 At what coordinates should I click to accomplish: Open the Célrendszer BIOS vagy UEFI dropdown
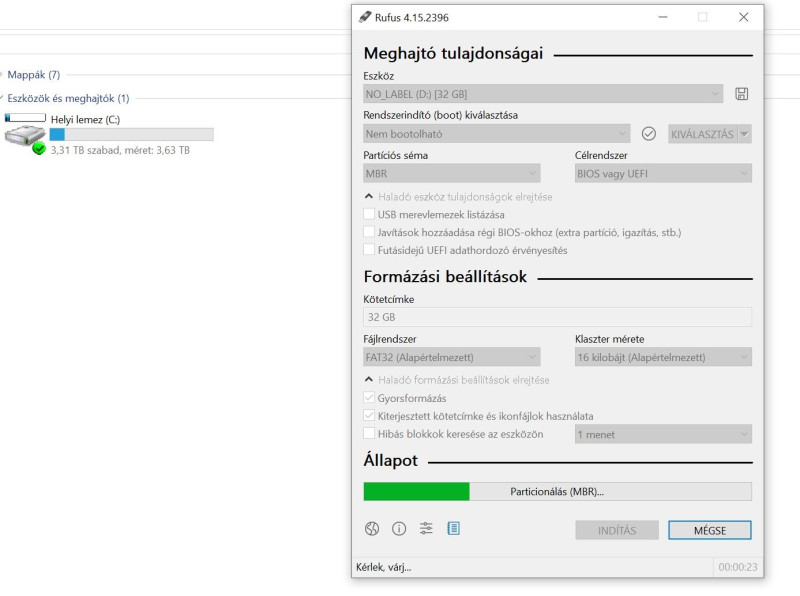[x=663, y=173]
